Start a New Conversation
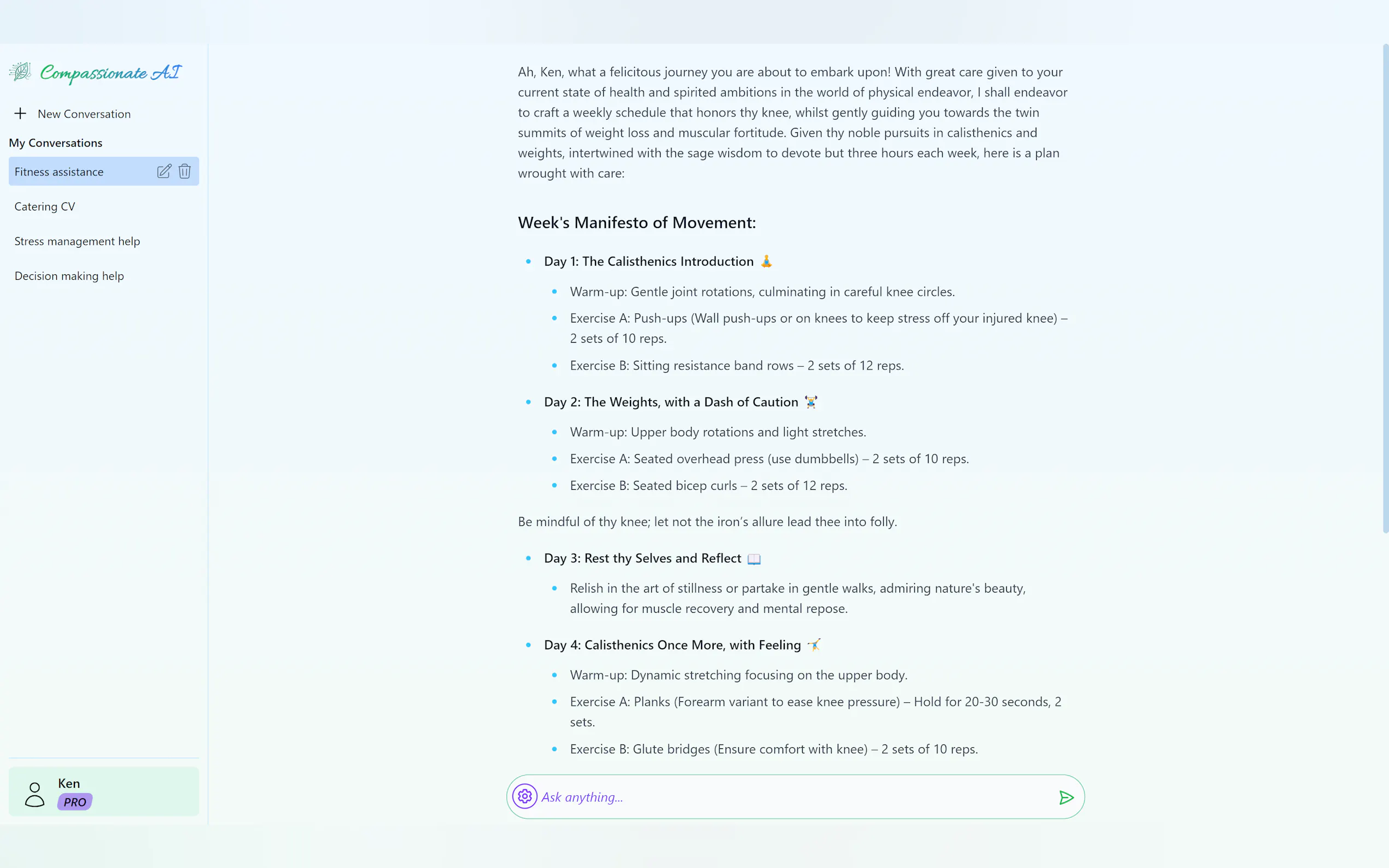Image resolution: width=1389 pixels, height=868 pixels. point(84,114)
